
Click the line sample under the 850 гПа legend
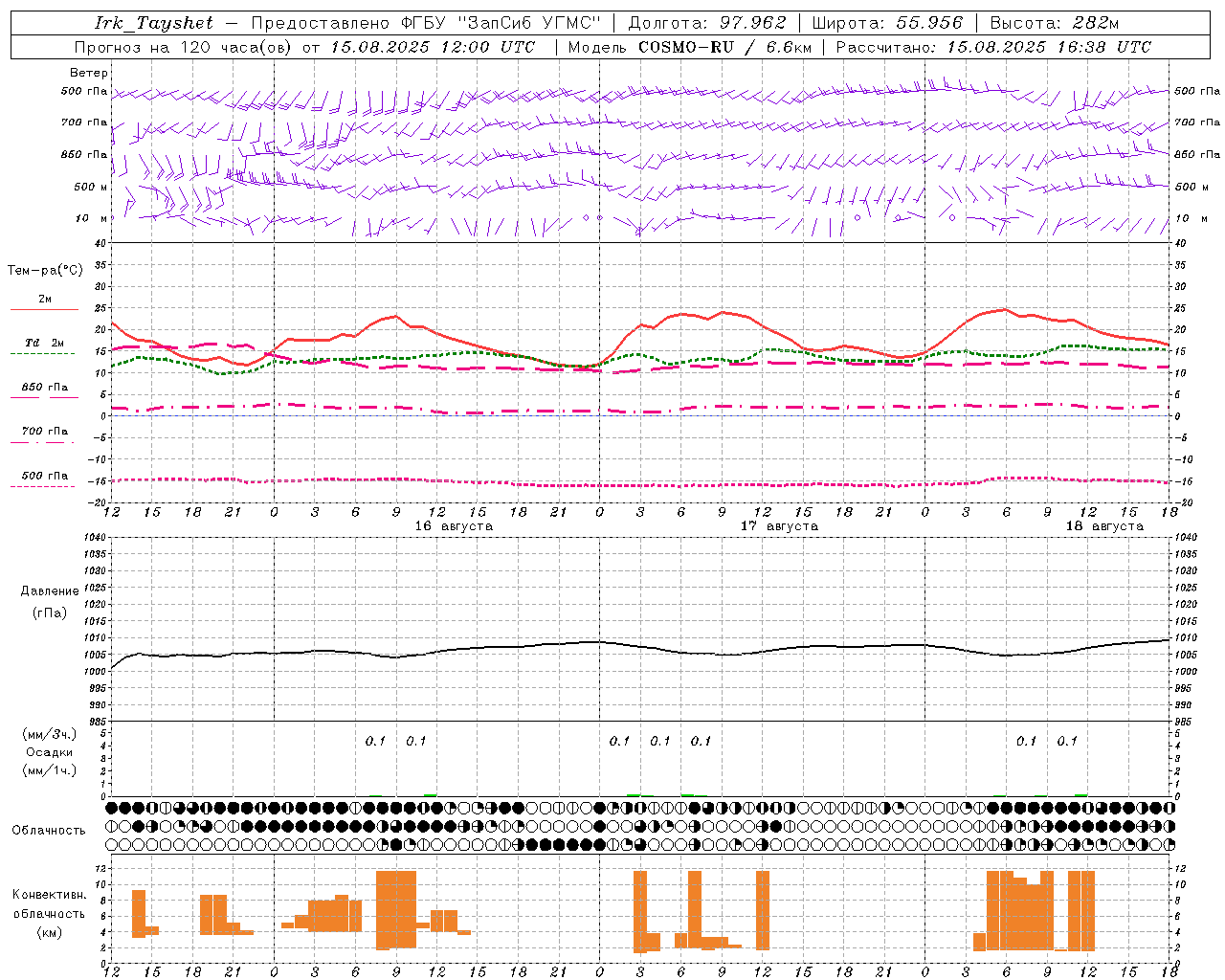[x=44, y=398]
